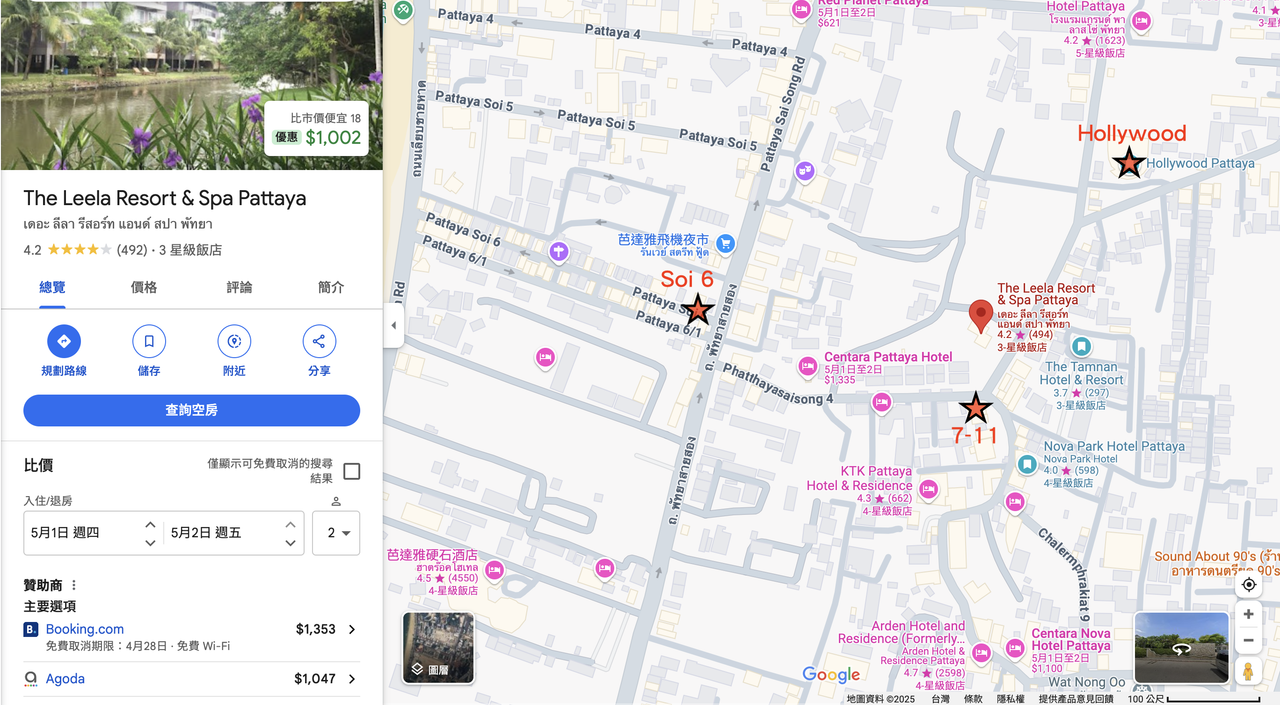1280x705 pixels.
Task: Click the Hollywood Pattaya map label
Action: pos(1200,163)
